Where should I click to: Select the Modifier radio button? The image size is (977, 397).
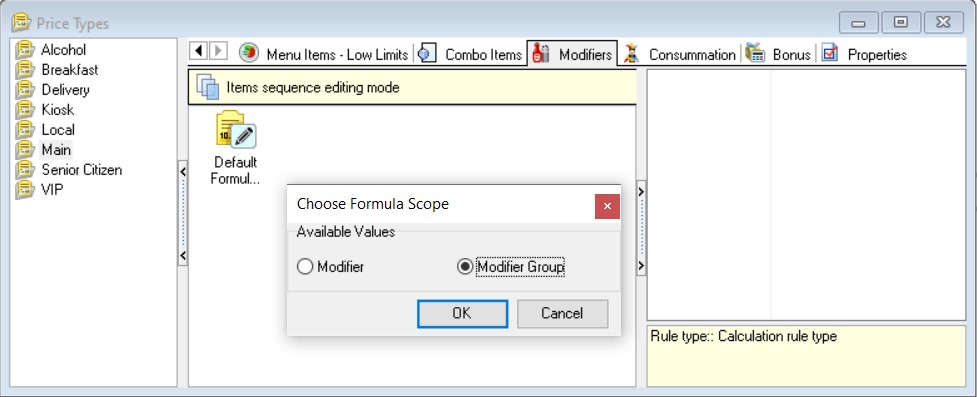click(x=305, y=267)
